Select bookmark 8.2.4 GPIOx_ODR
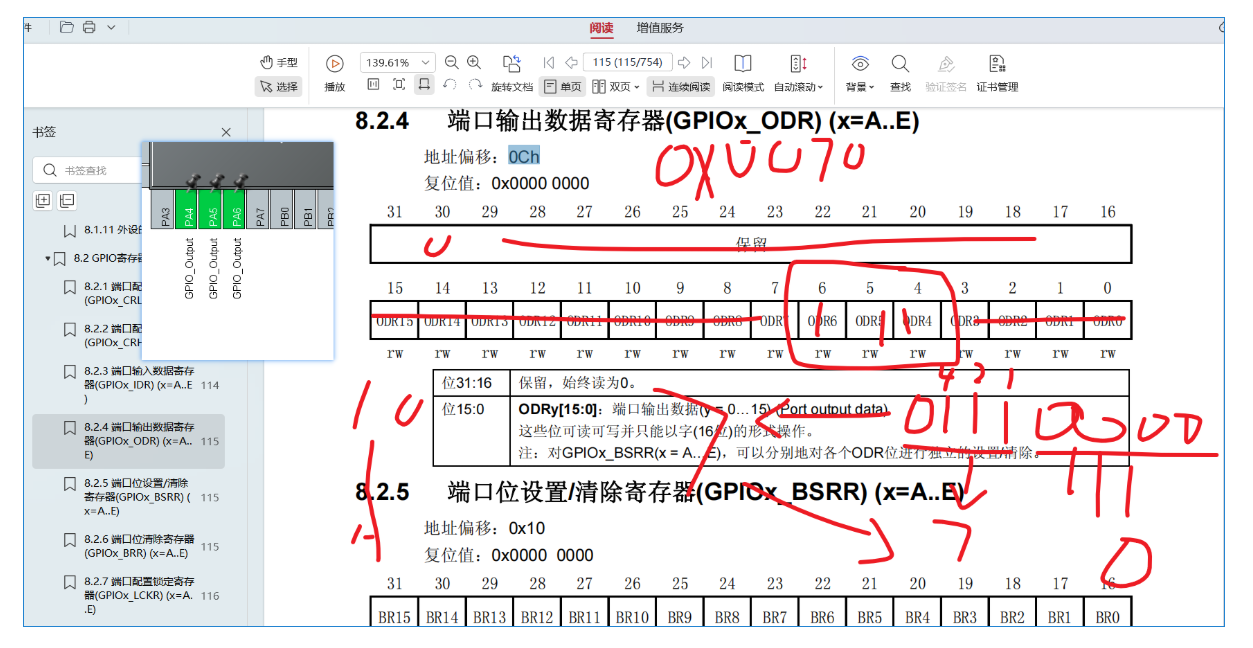 (x=128, y=441)
